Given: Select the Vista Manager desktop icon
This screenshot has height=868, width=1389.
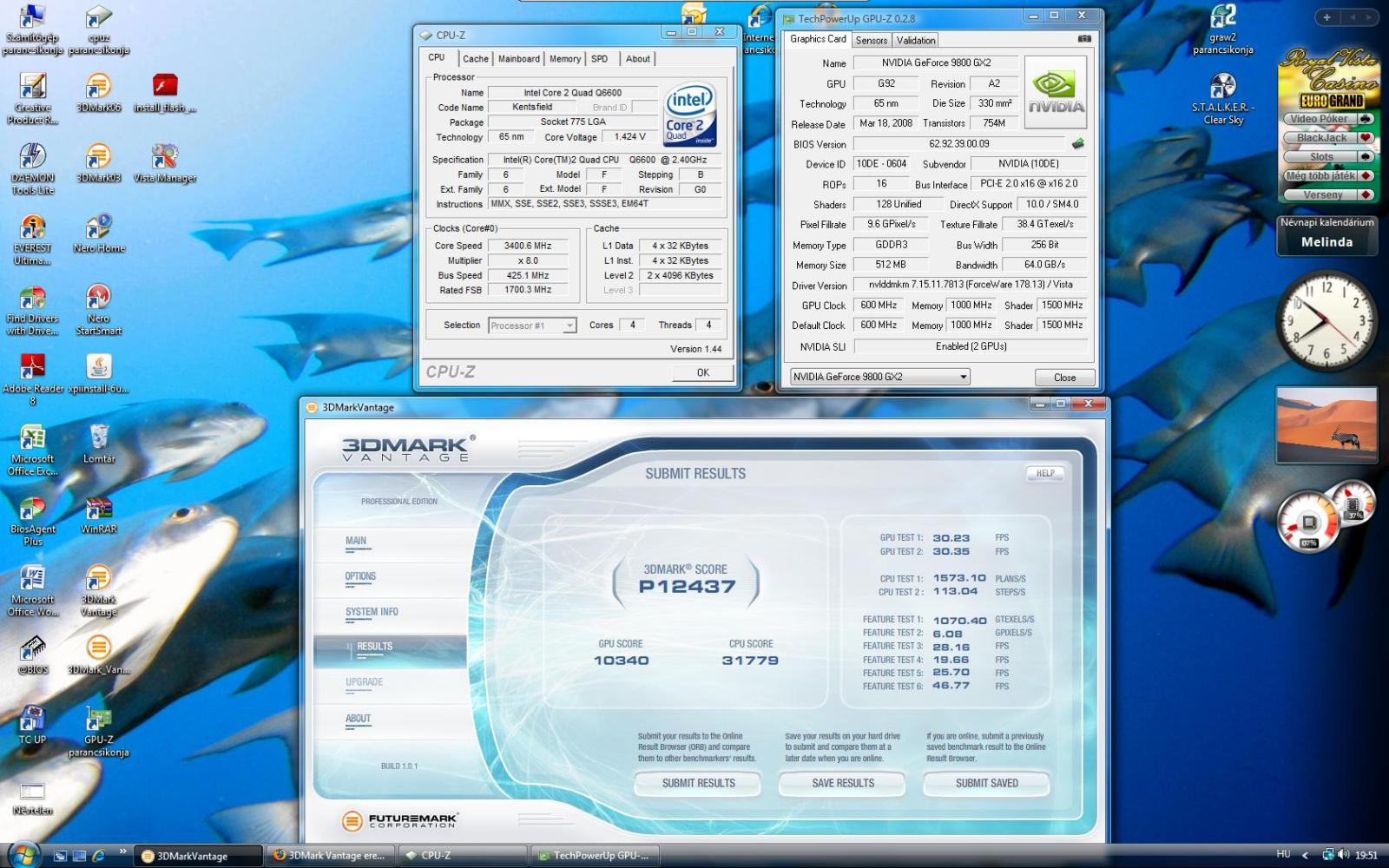Looking at the screenshot, I should click(164, 162).
